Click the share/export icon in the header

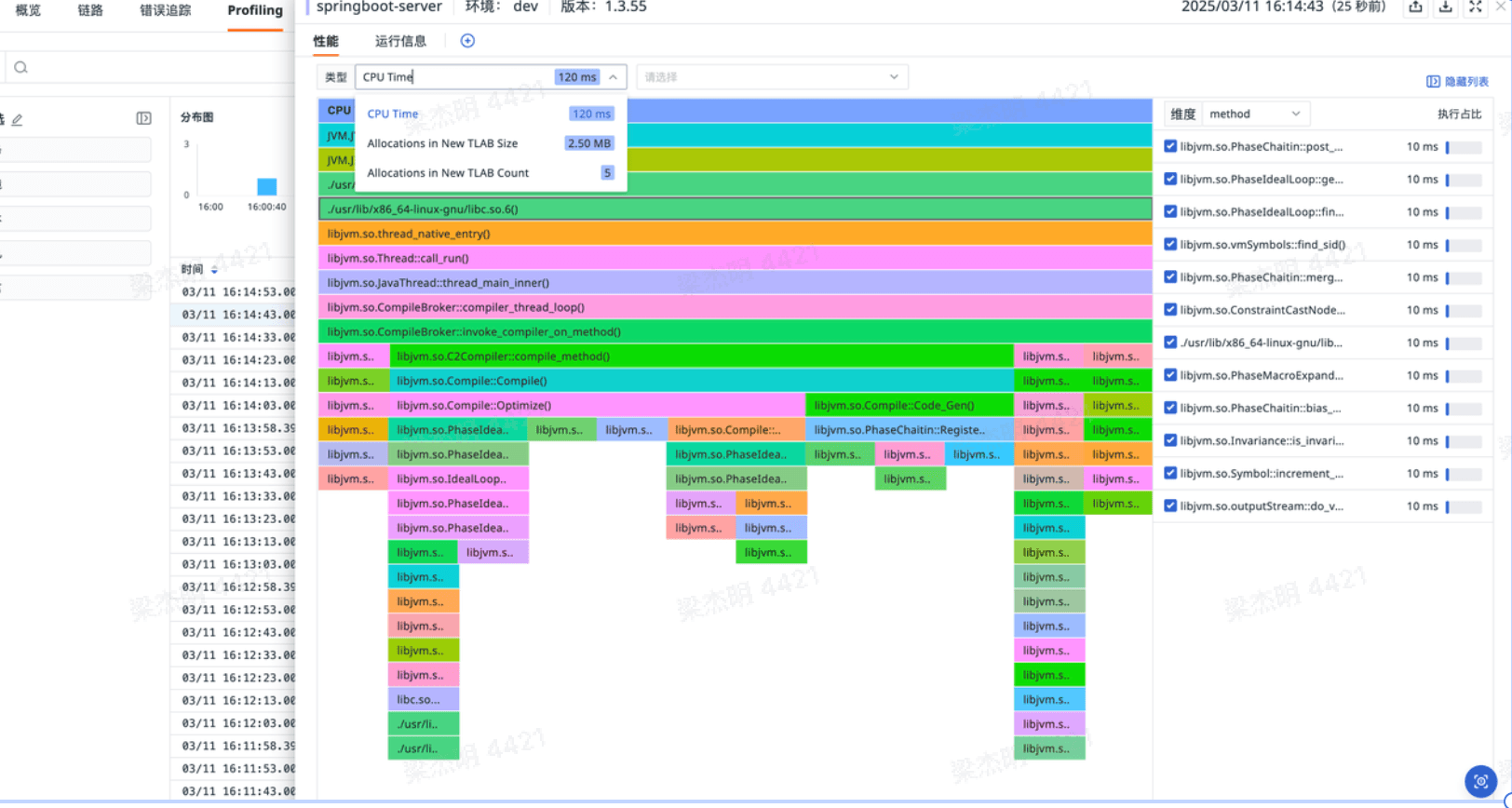click(x=1415, y=7)
